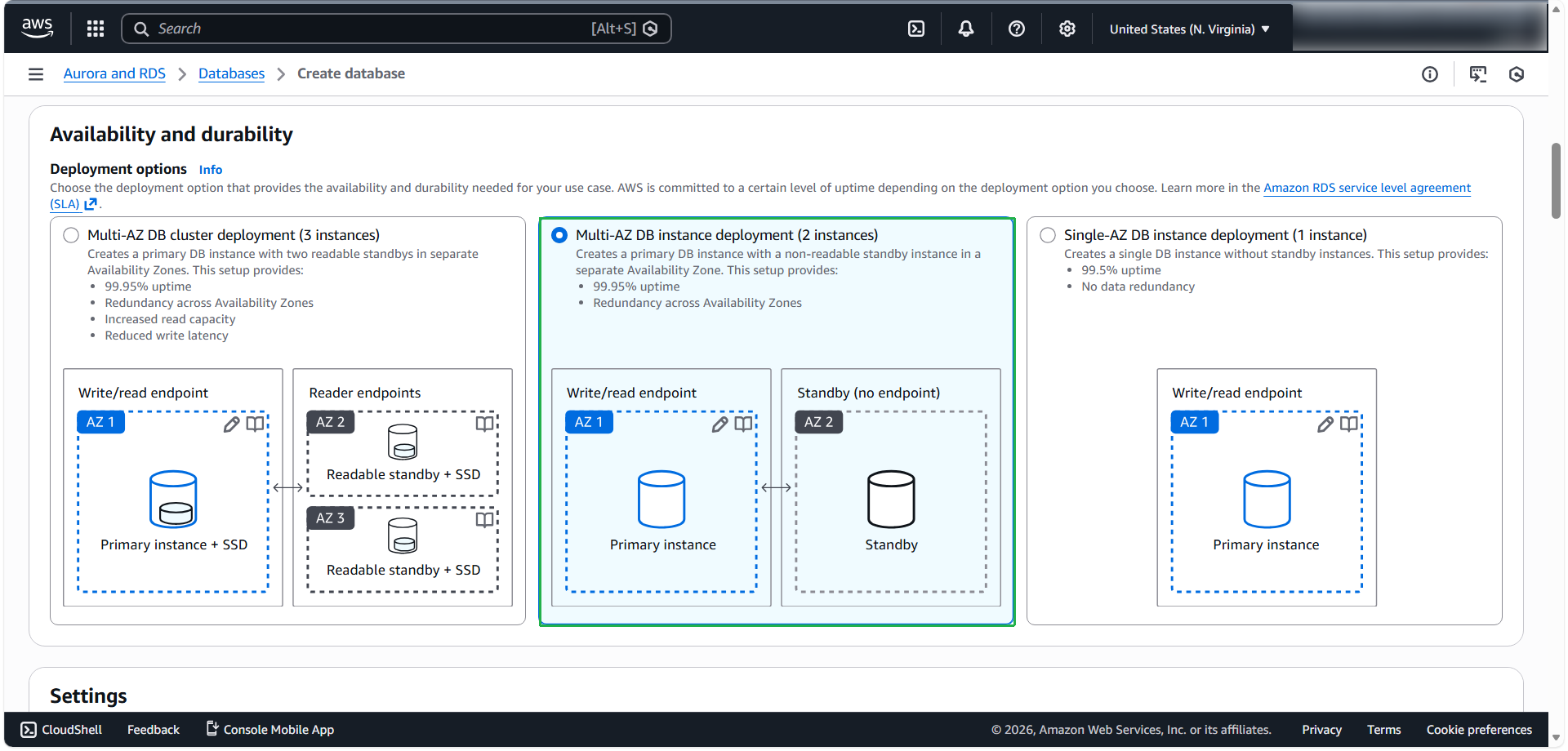Open the Deployment options Info link
This screenshot has width=1568, height=751.
coord(211,170)
